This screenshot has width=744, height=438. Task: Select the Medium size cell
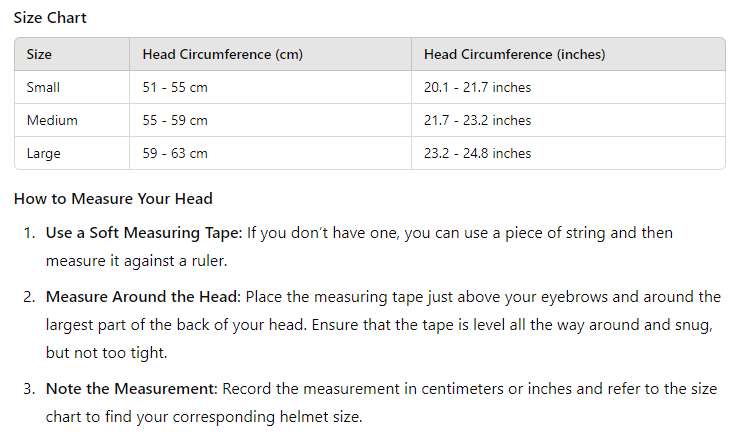(x=52, y=120)
